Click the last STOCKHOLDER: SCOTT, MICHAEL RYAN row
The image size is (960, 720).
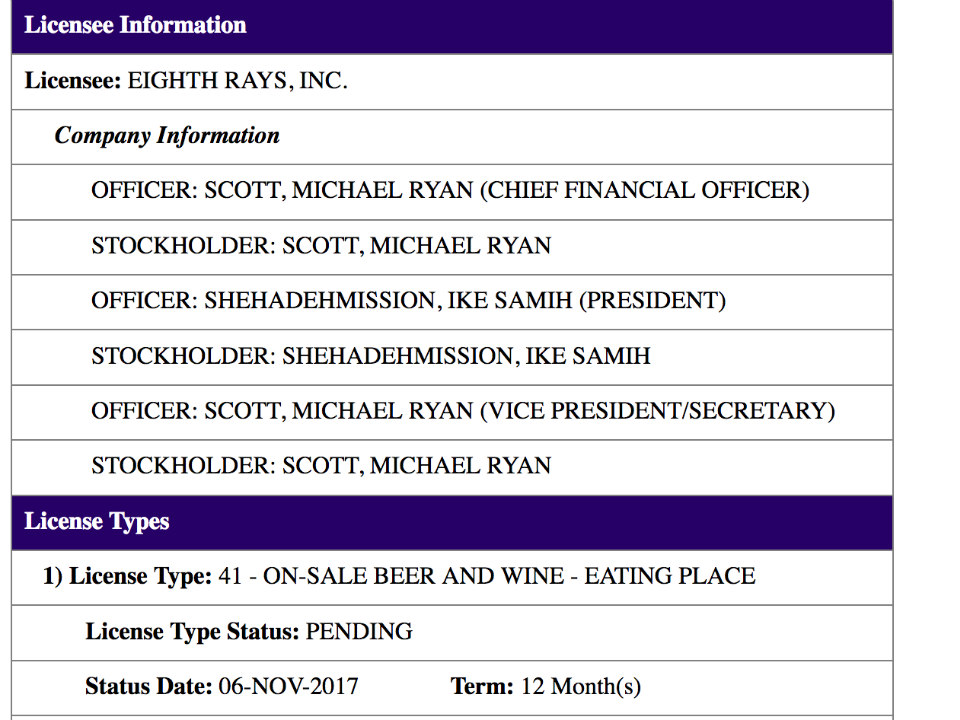coord(452,468)
